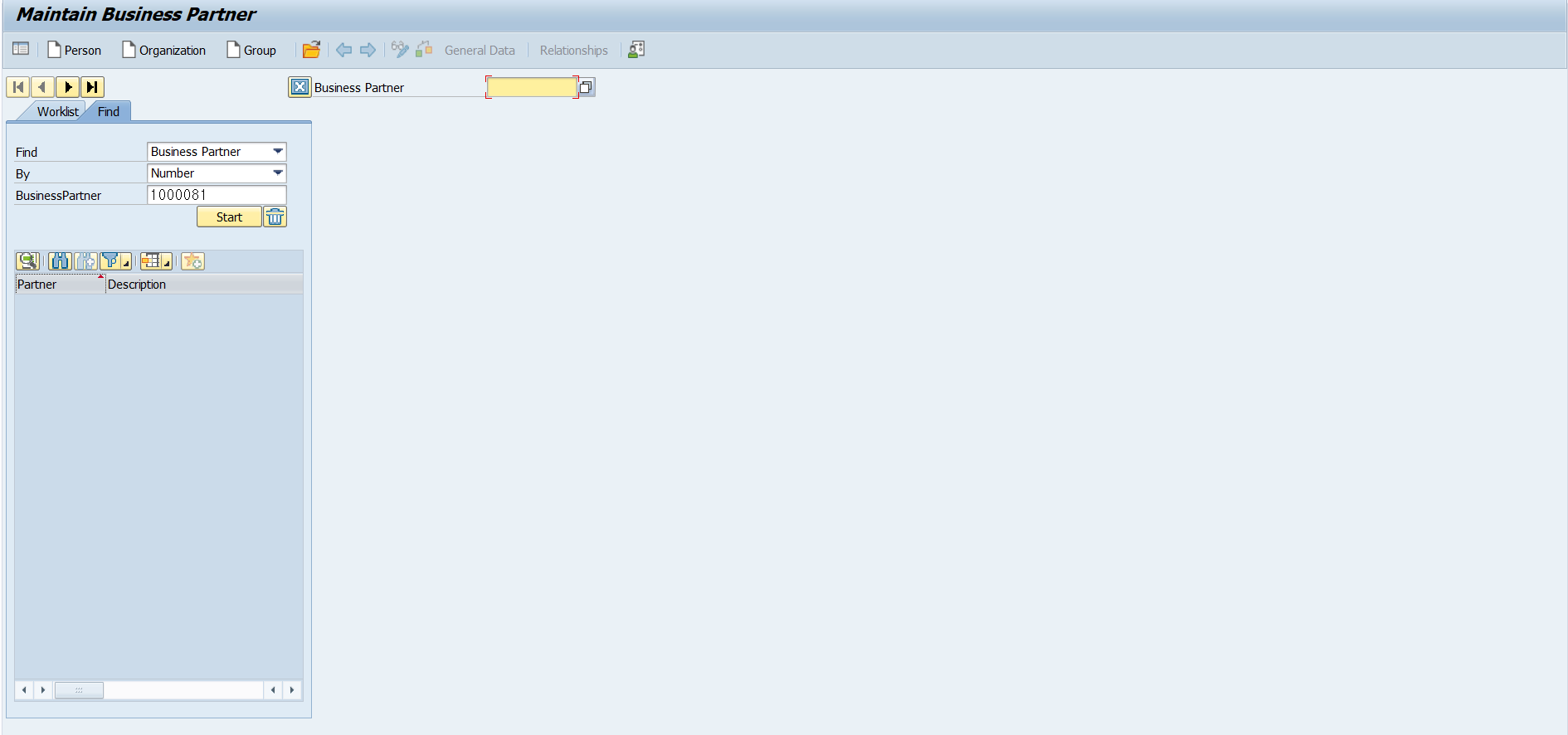Click the layout grid icon in results toolbar
This screenshot has height=735, width=1568.
coord(150,261)
